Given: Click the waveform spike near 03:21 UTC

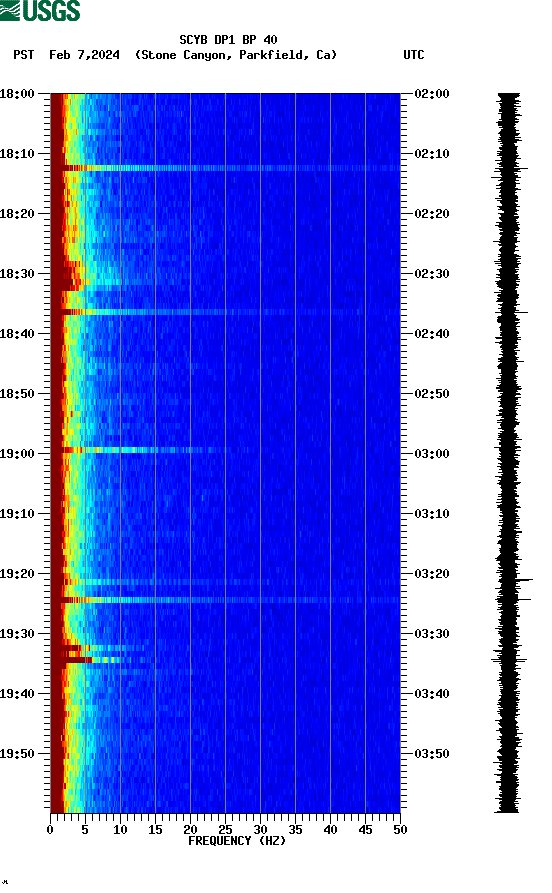Looking at the screenshot, I should pyautogui.click(x=525, y=580).
